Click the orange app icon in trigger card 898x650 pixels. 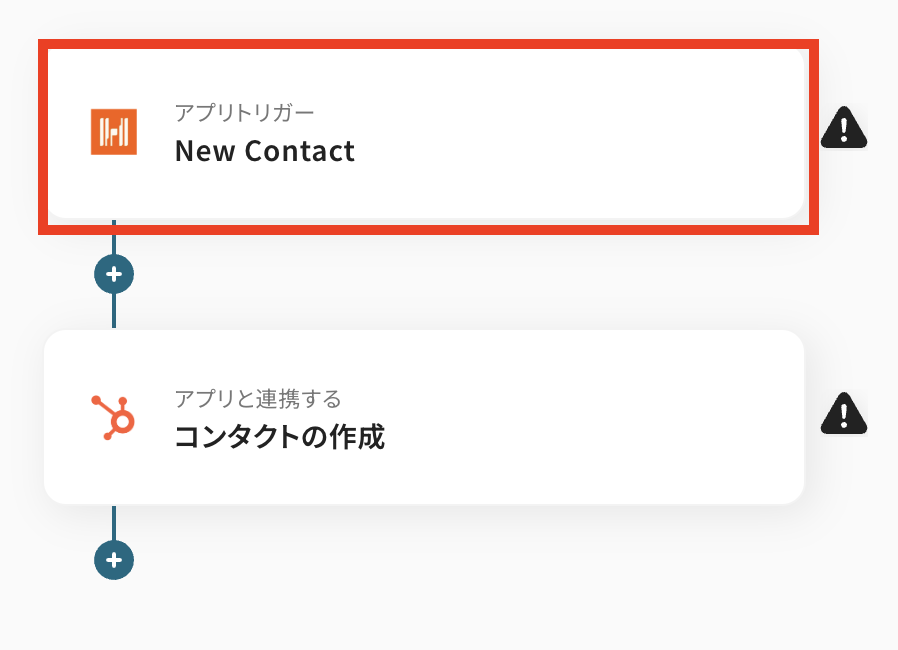coord(113,132)
